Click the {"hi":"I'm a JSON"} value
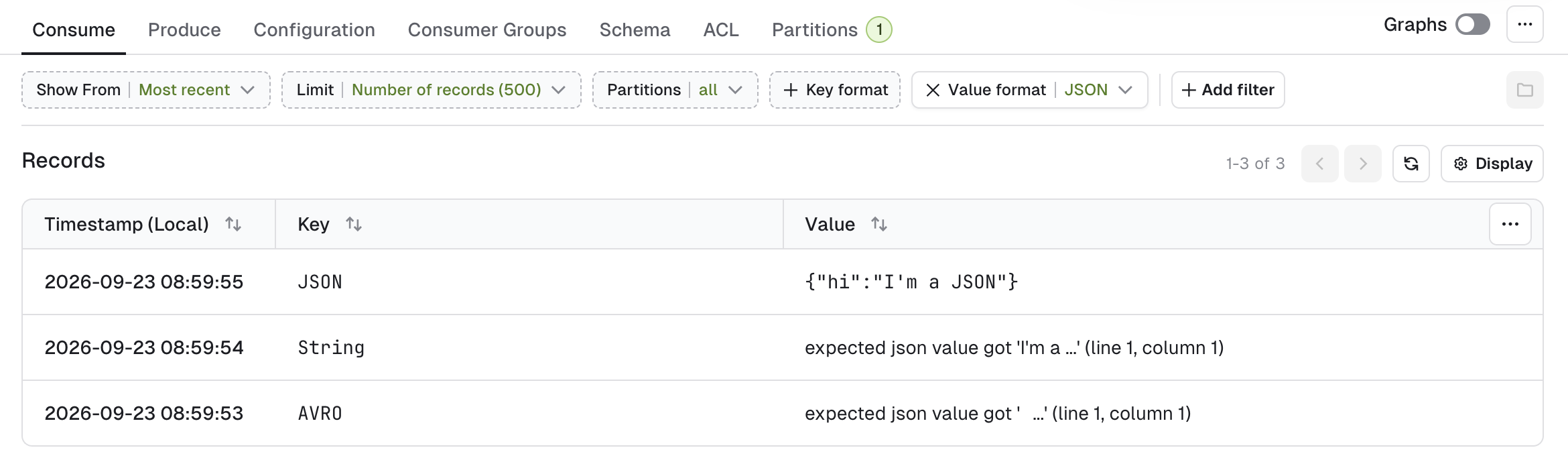 [x=911, y=282]
